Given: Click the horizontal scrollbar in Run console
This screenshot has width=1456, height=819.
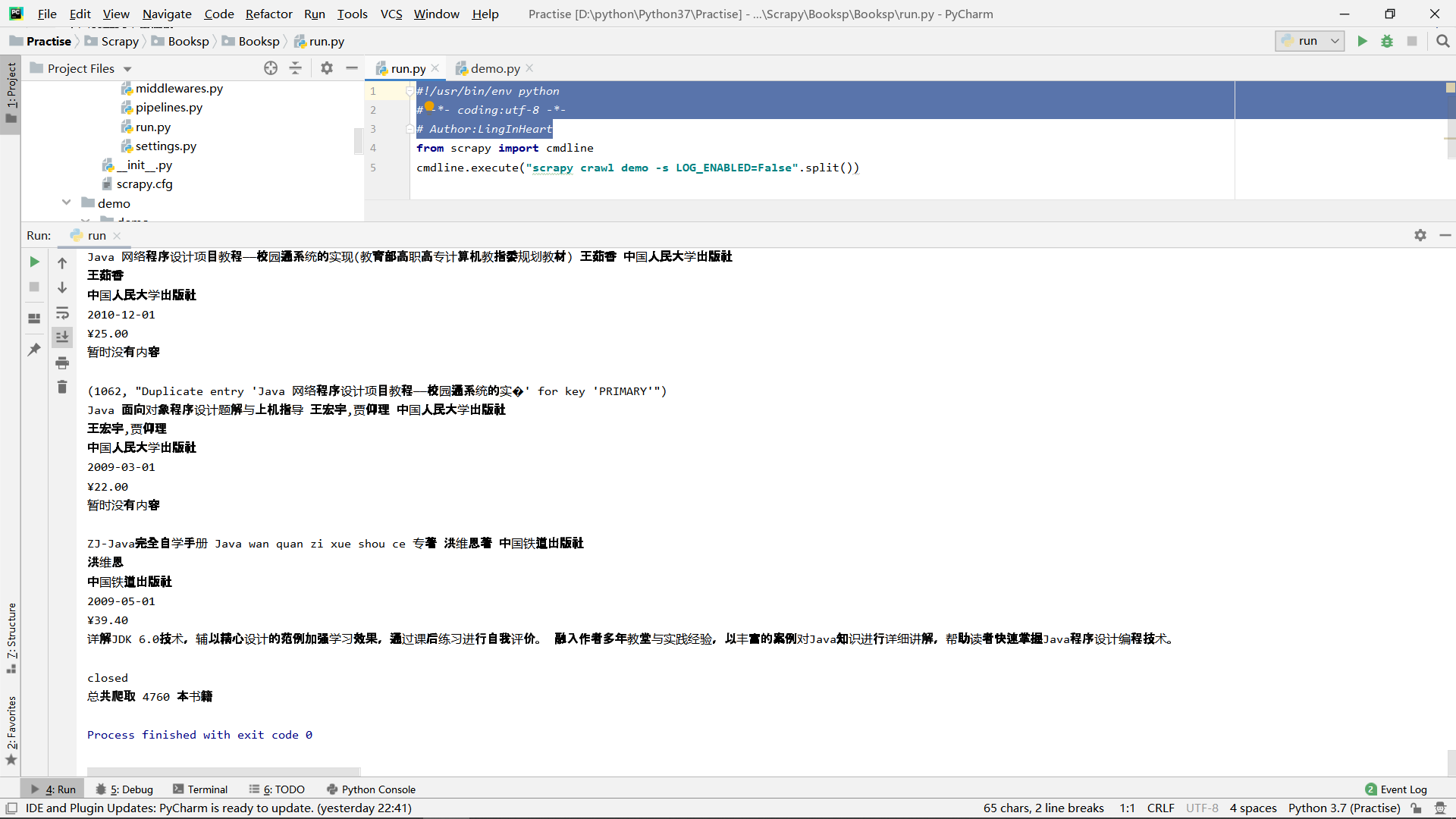Looking at the screenshot, I should 223,771.
